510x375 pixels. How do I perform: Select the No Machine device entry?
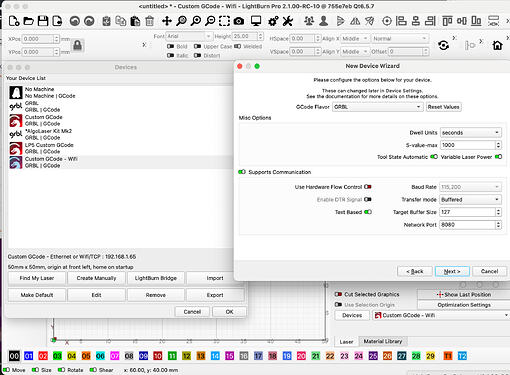click(120, 92)
